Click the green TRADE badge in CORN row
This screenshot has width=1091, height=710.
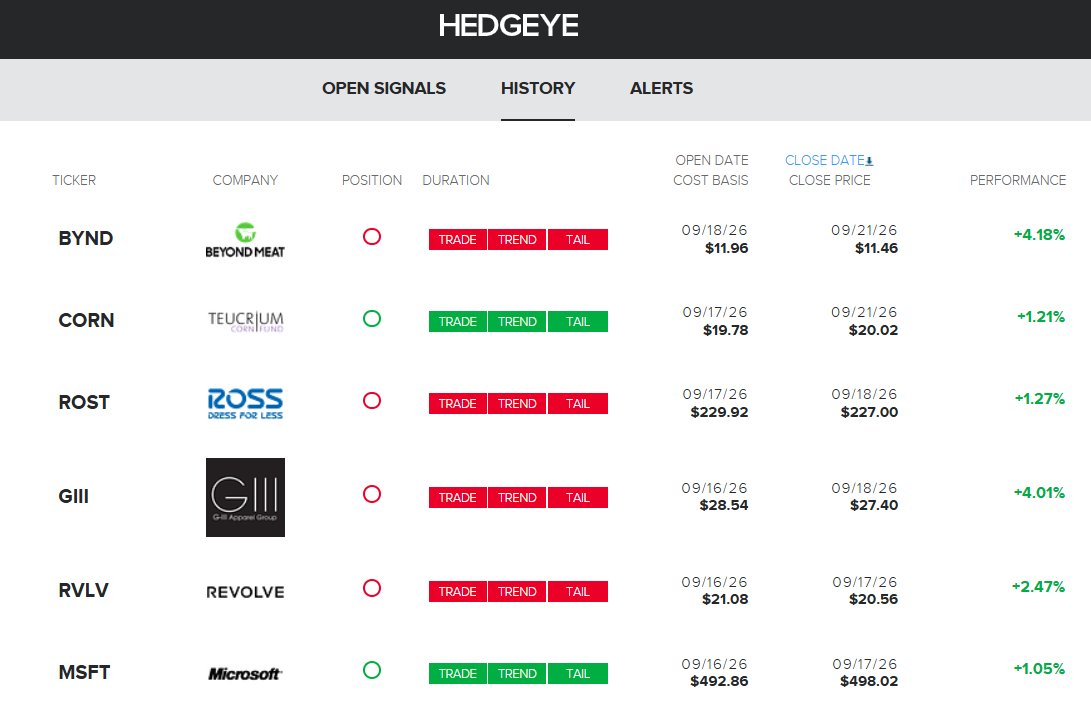point(457,322)
